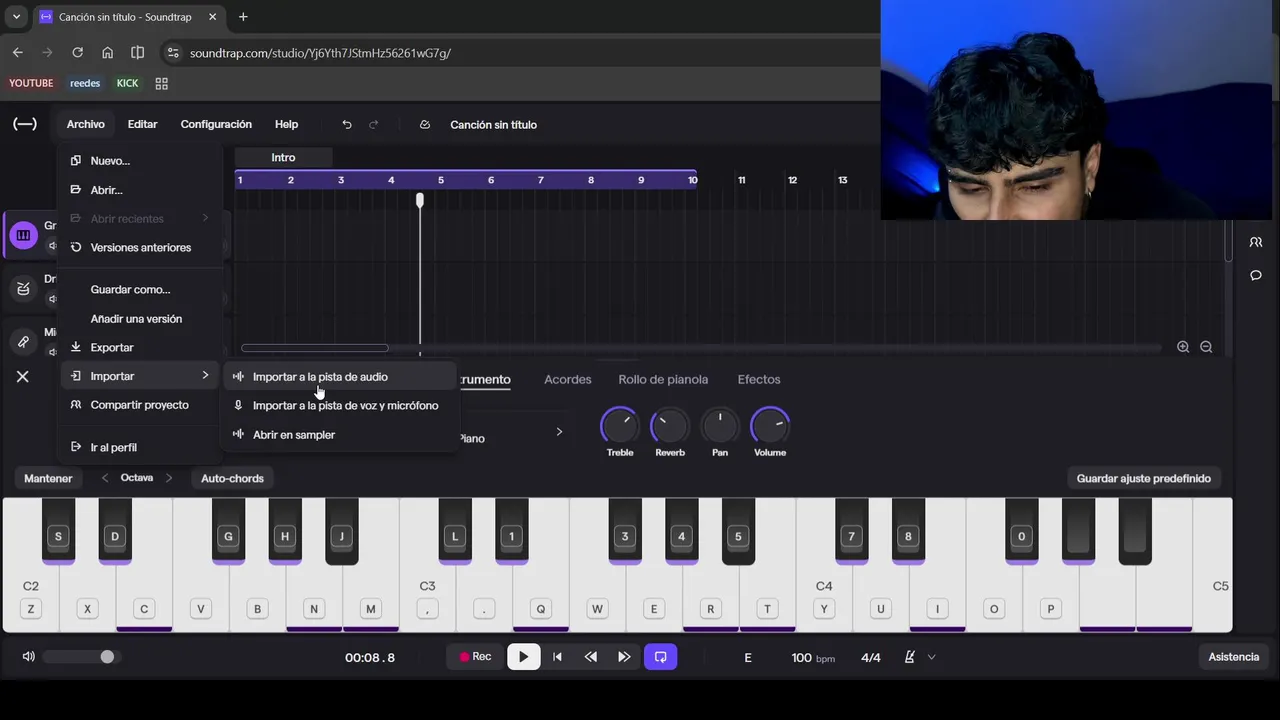
Task: Switch to the Acordes tab
Action: click(x=567, y=379)
